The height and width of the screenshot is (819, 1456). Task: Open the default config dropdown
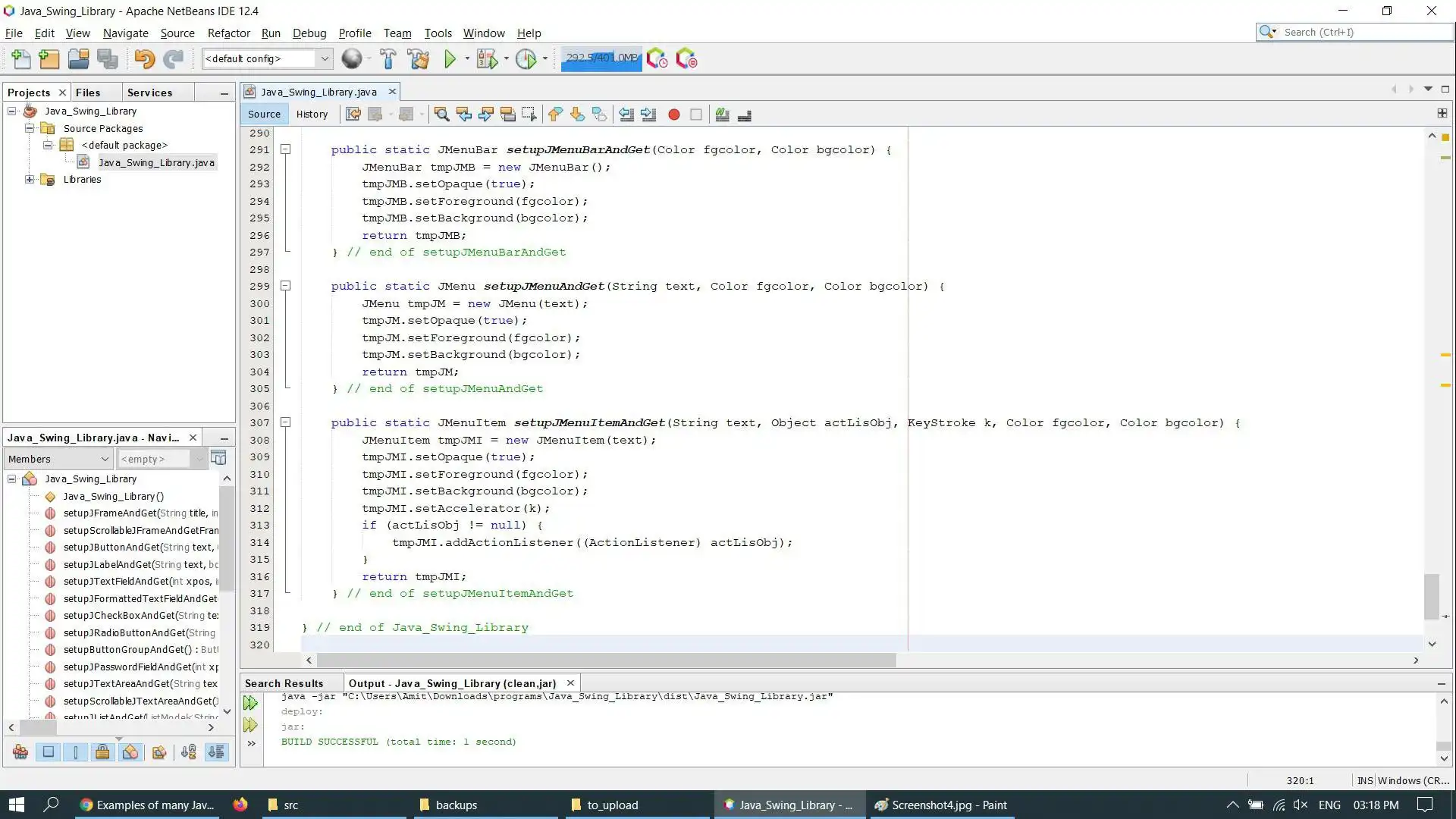point(325,58)
